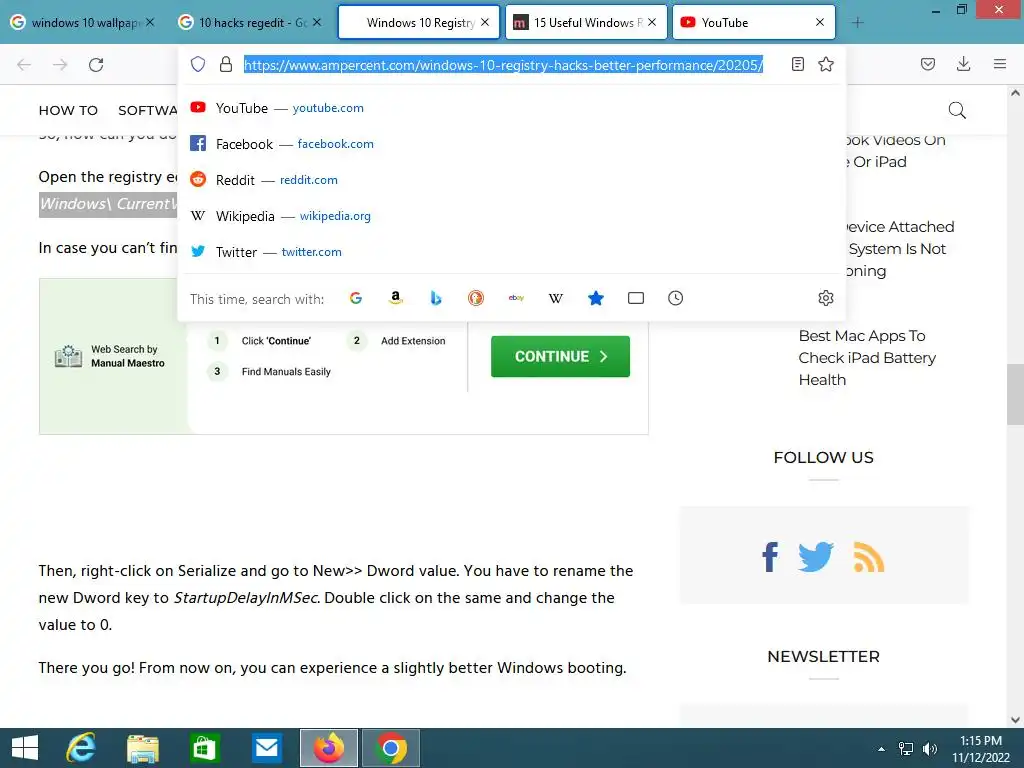Search with Bing icon this time
The height and width of the screenshot is (768, 1024).
coord(436,298)
